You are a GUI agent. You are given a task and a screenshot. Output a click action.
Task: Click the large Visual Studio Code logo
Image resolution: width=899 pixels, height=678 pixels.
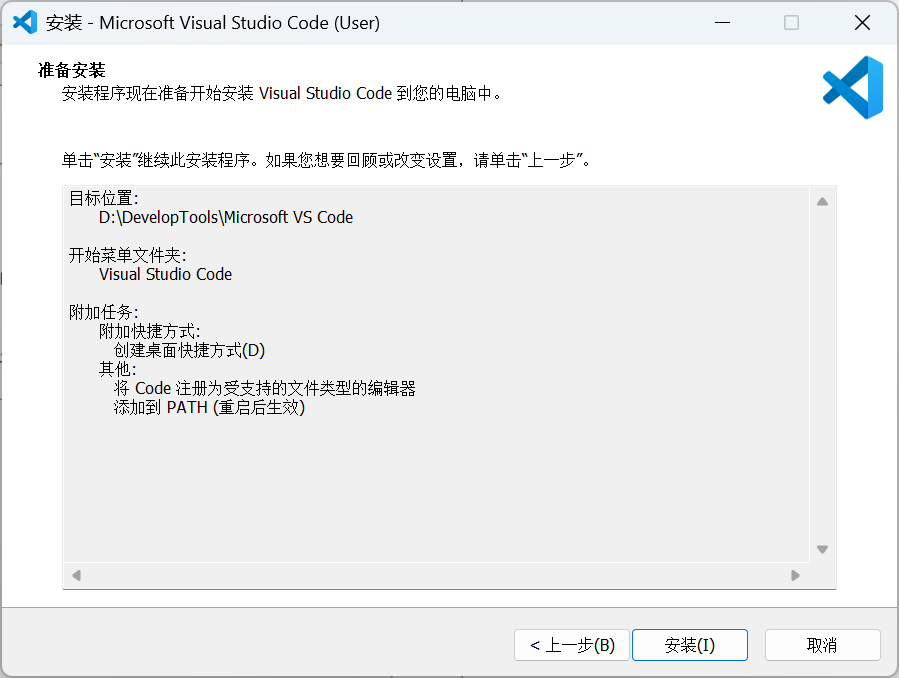853,87
